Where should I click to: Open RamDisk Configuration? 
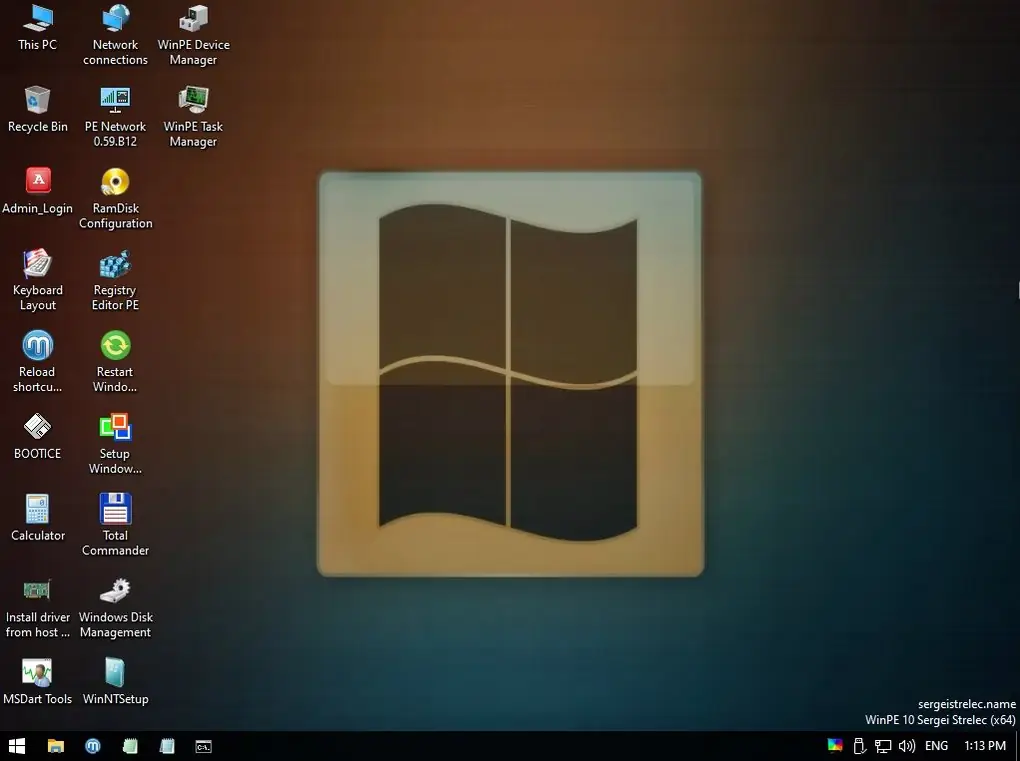(115, 198)
